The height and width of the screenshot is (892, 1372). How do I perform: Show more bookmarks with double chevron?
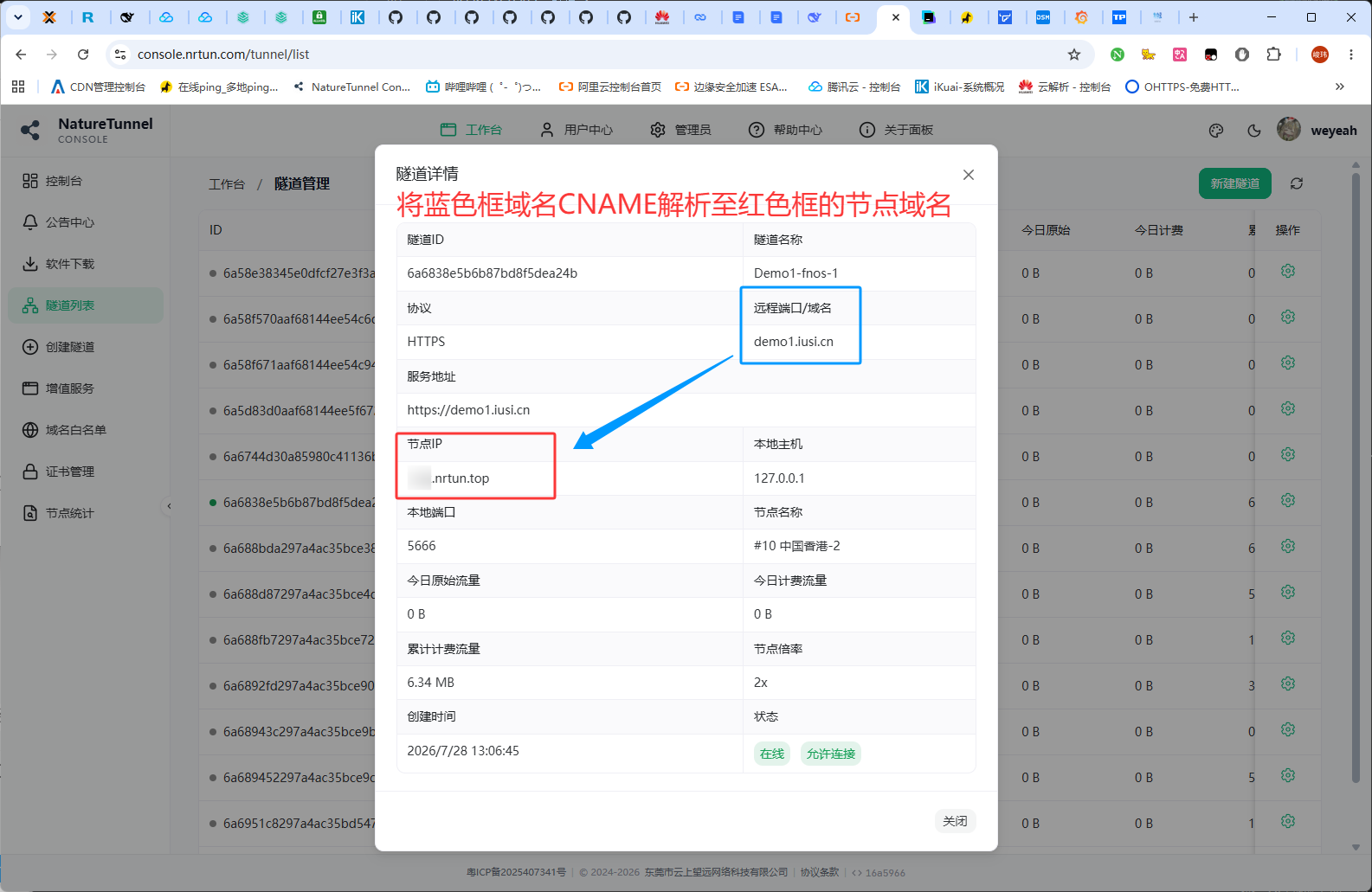[x=1339, y=87]
